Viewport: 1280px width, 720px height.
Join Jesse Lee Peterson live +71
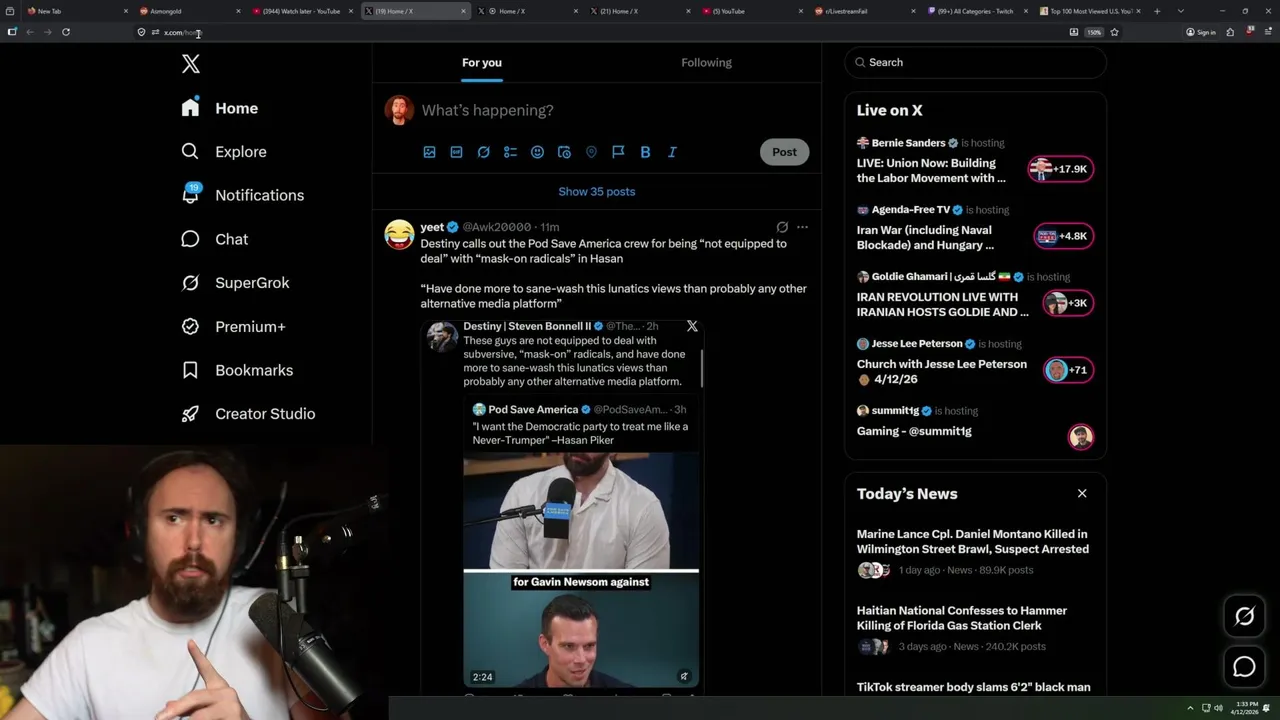(x=1068, y=370)
